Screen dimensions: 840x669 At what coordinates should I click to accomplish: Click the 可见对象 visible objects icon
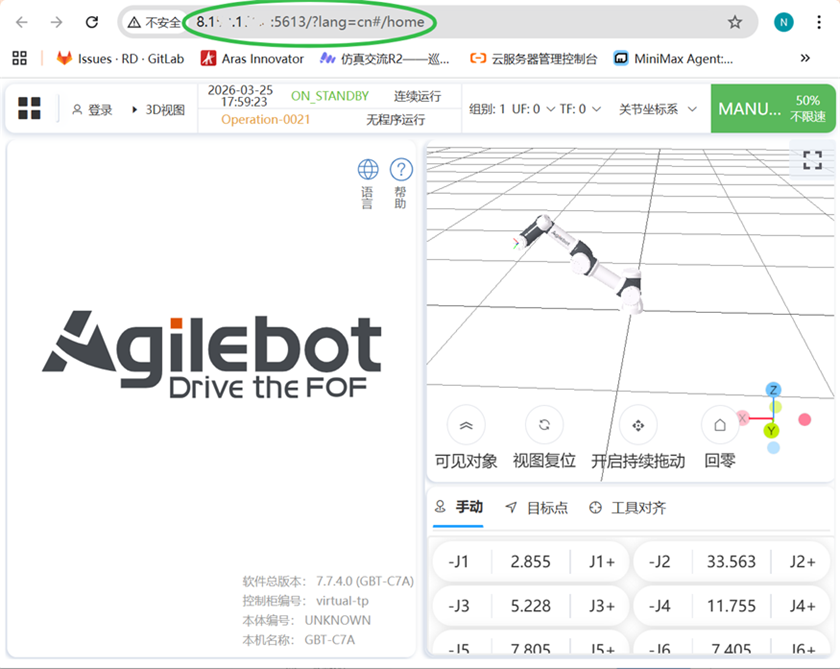[466, 425]
